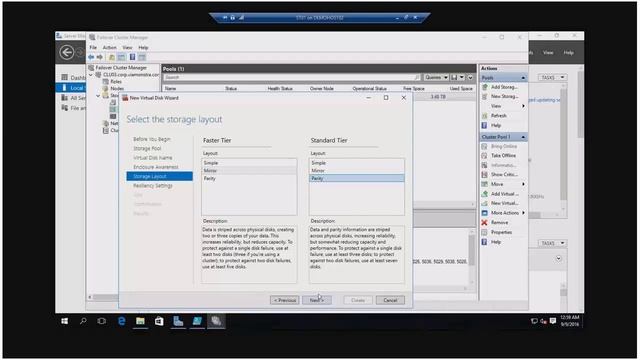Click the Next button in wizard
Screen dimensions: 640x360
coord(317,300)
